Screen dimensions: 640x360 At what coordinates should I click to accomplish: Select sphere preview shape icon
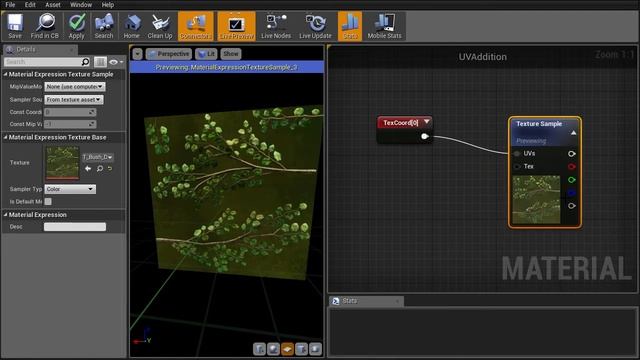click(x=273, y=349)
